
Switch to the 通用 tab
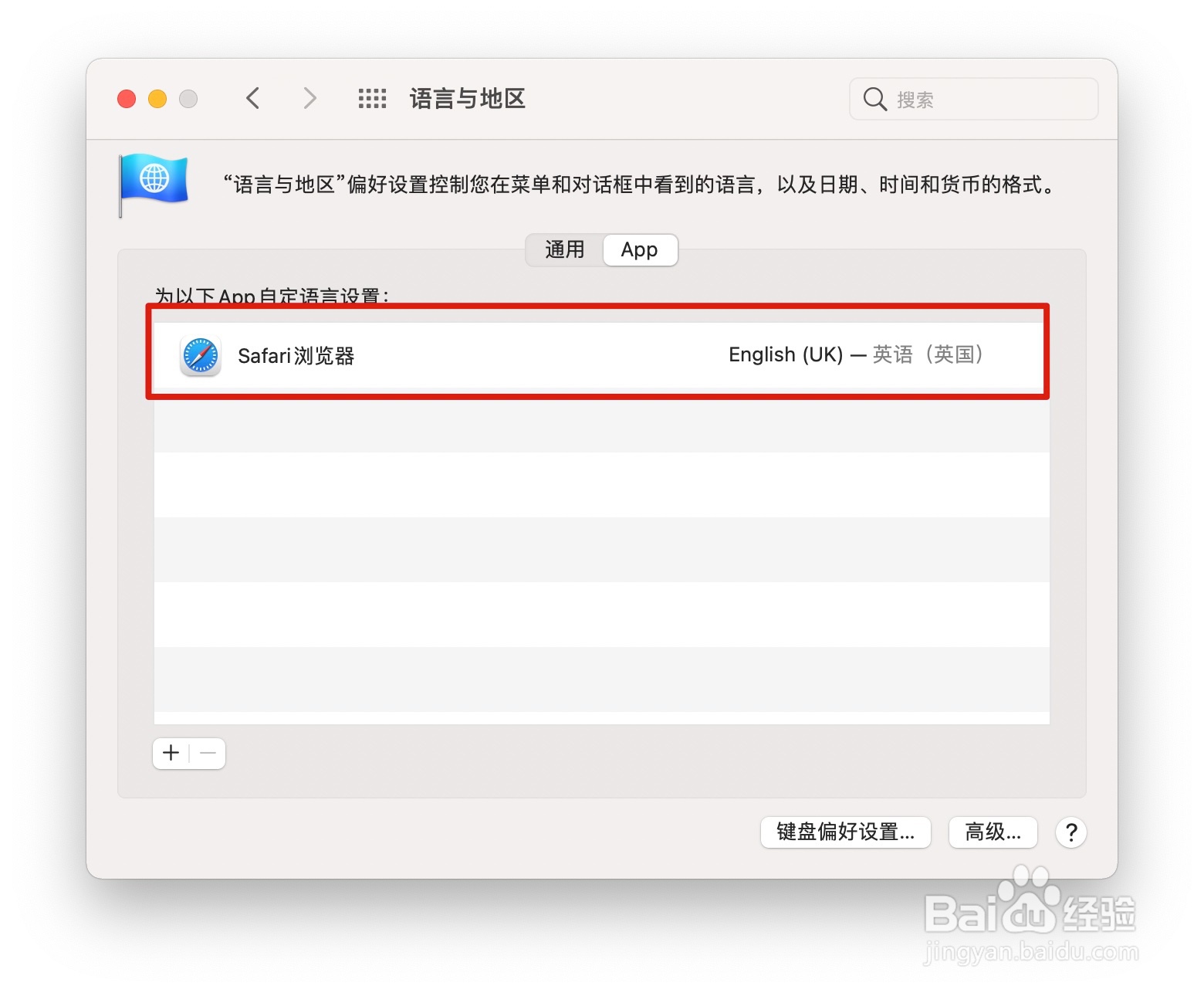(564, 249)
